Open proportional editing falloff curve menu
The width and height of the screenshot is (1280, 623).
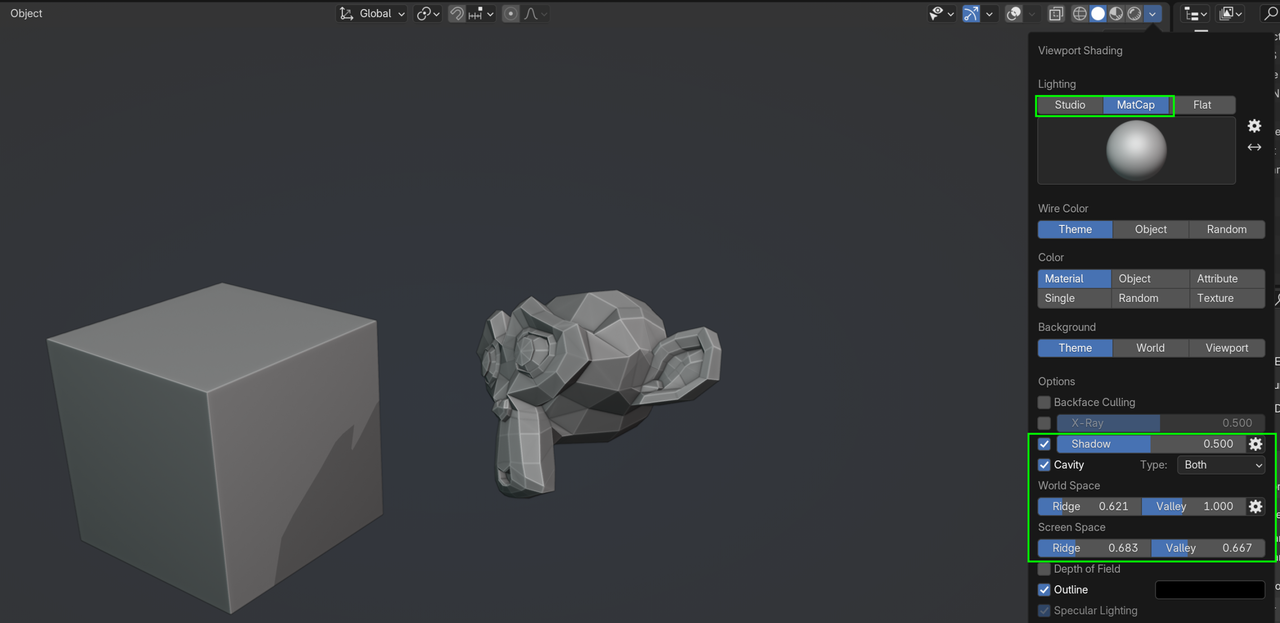coord(534,14)
